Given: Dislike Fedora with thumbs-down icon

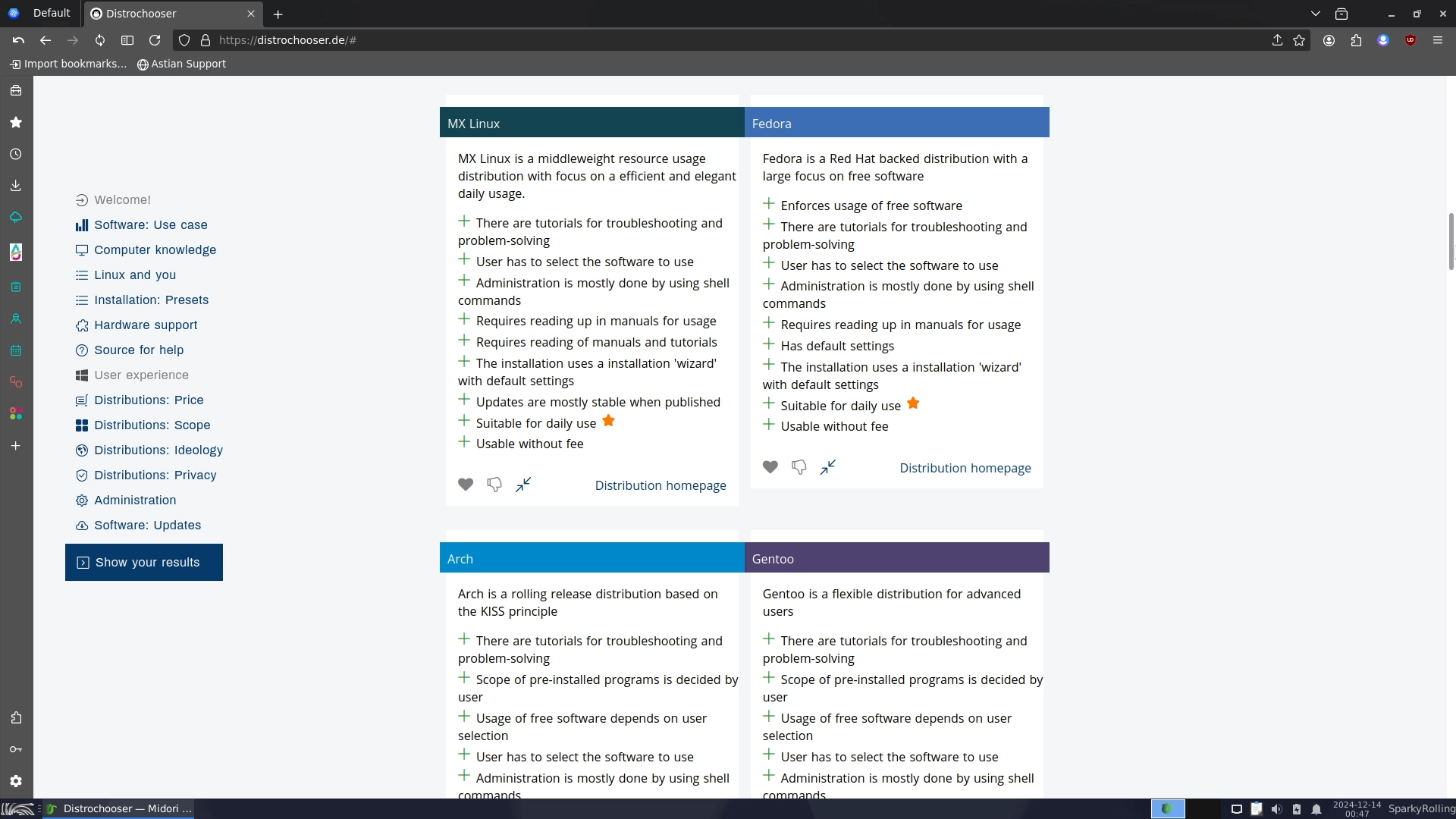Looking at the screenshot, I should 799,467.
